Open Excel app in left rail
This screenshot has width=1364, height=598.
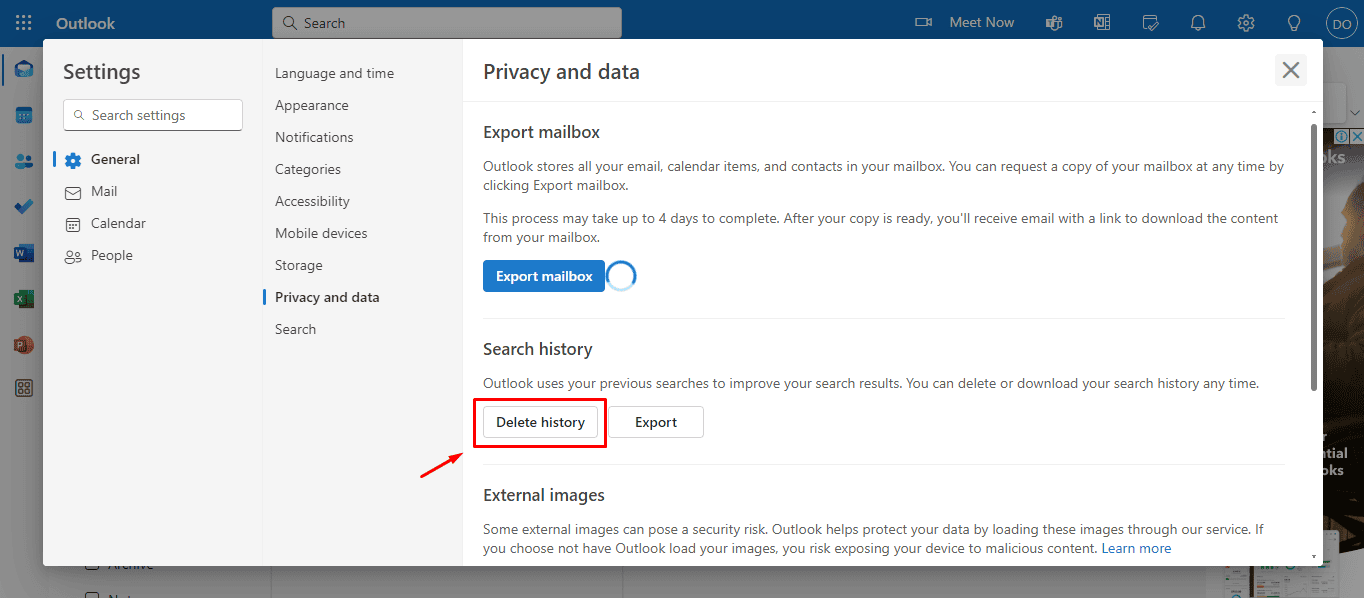click(24, 298)
